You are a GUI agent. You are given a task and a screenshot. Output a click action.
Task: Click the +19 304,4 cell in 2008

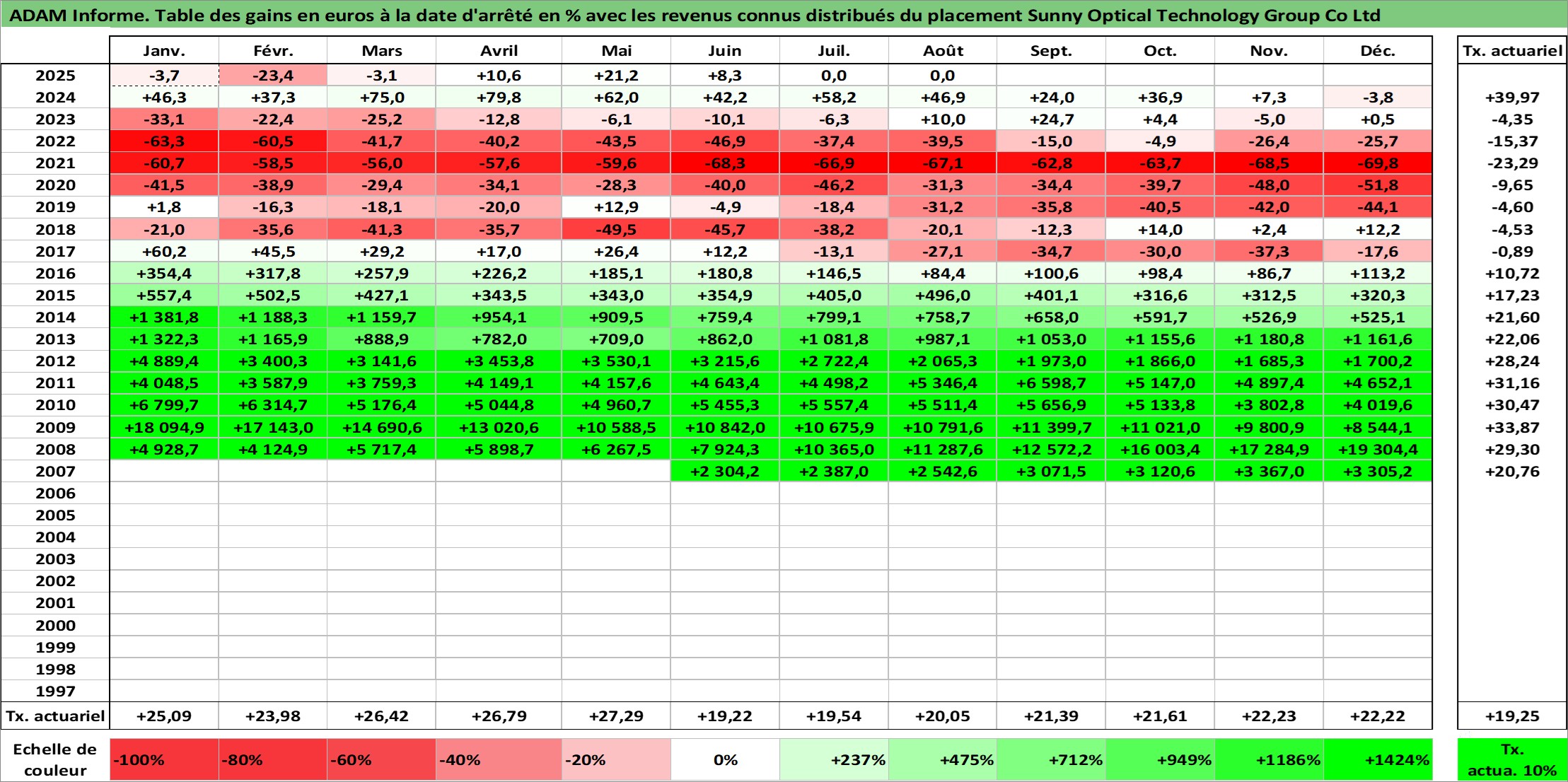coord(1378,449)
